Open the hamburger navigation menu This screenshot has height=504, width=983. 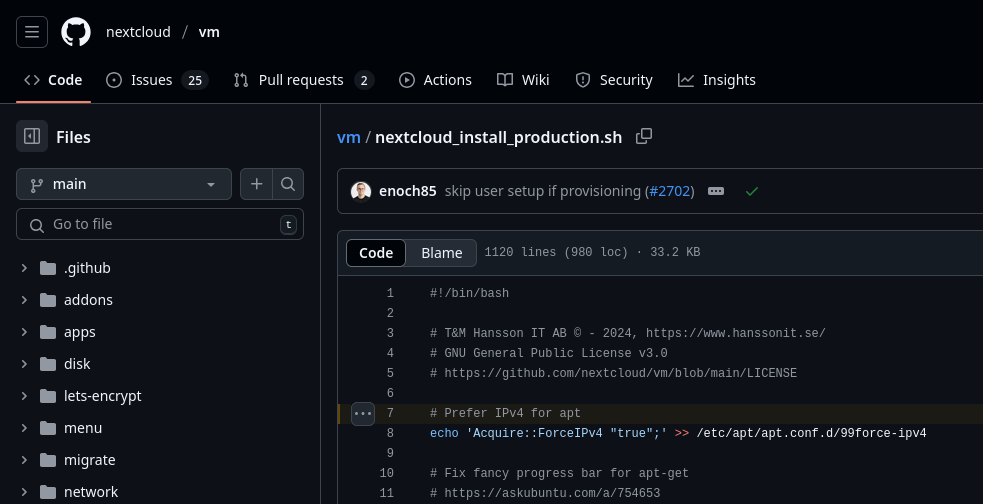coord(32,32)
